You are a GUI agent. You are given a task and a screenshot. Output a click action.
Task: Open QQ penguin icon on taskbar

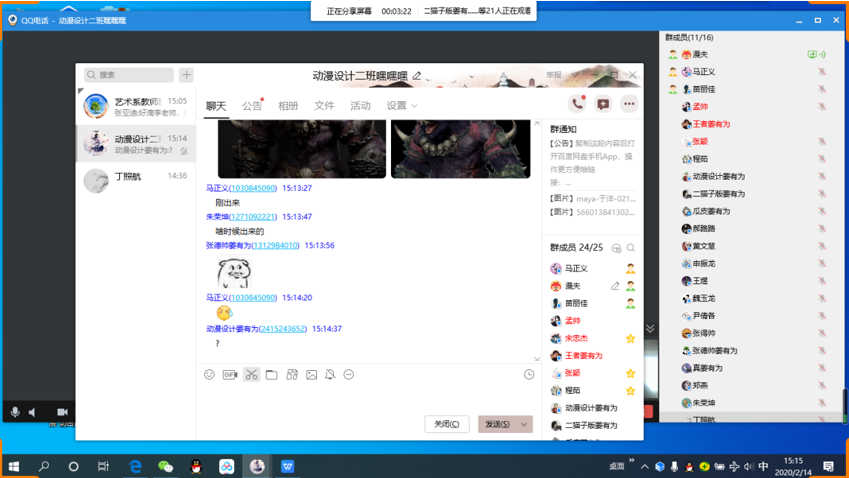point(196,466)
